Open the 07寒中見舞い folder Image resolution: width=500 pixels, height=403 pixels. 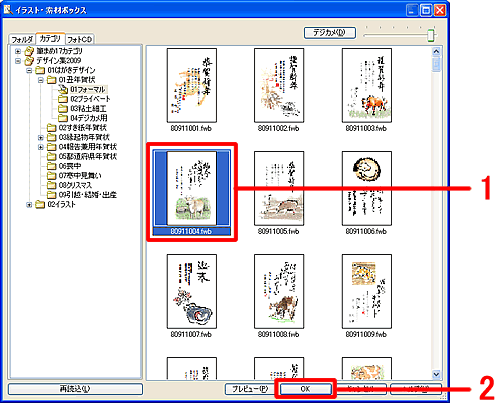click(74, 175)
